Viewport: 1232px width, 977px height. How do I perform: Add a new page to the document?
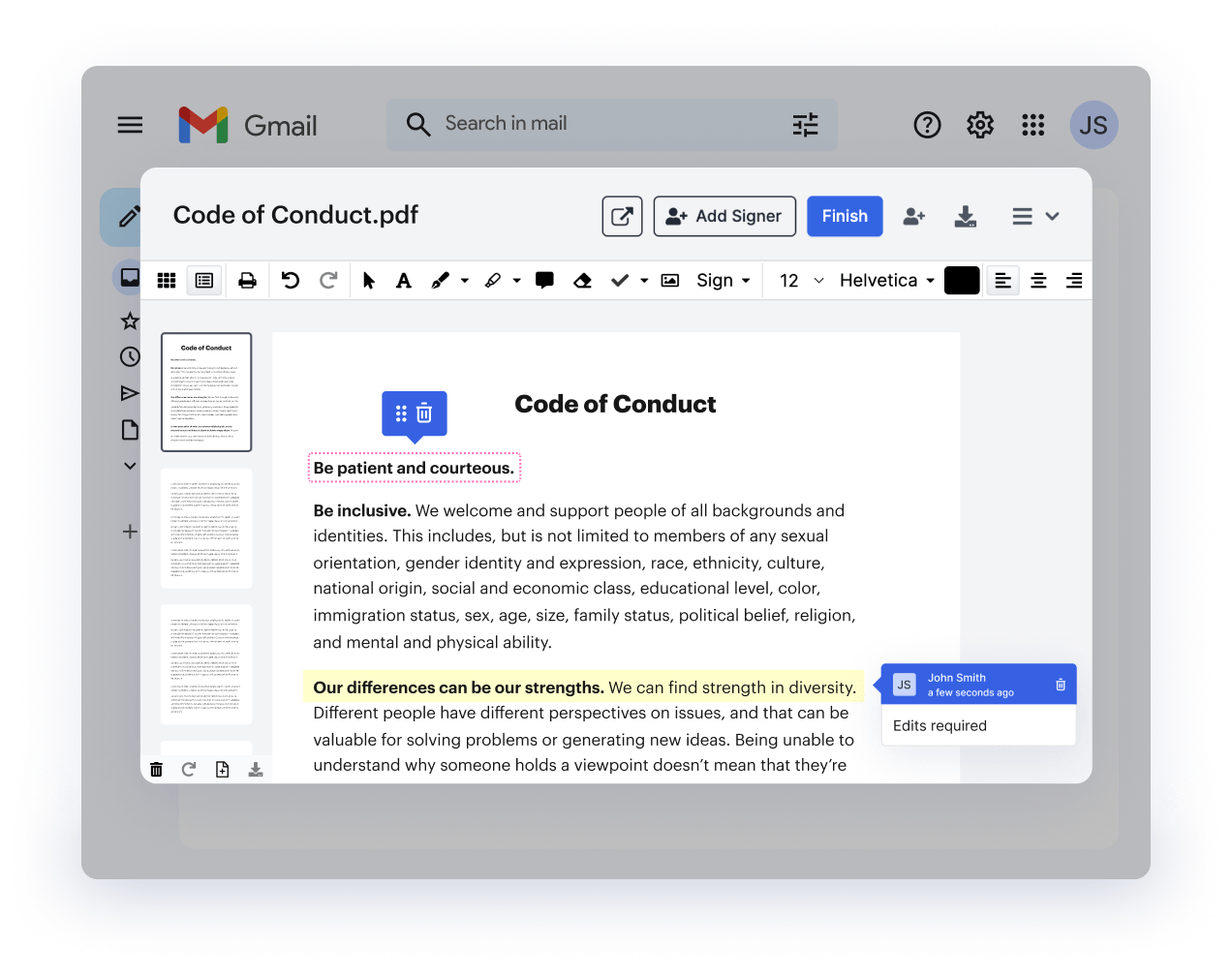222,768
